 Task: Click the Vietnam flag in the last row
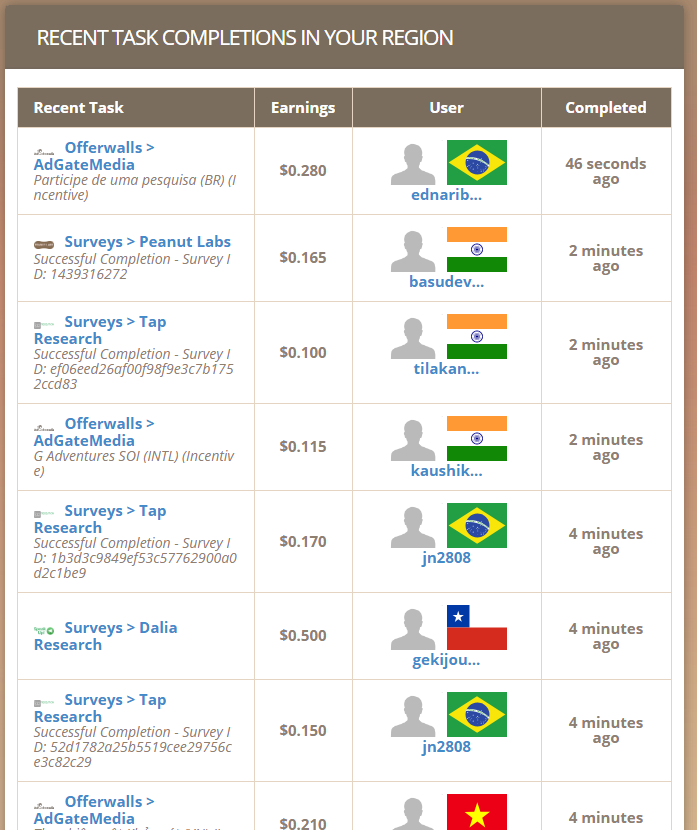point(476,811)
